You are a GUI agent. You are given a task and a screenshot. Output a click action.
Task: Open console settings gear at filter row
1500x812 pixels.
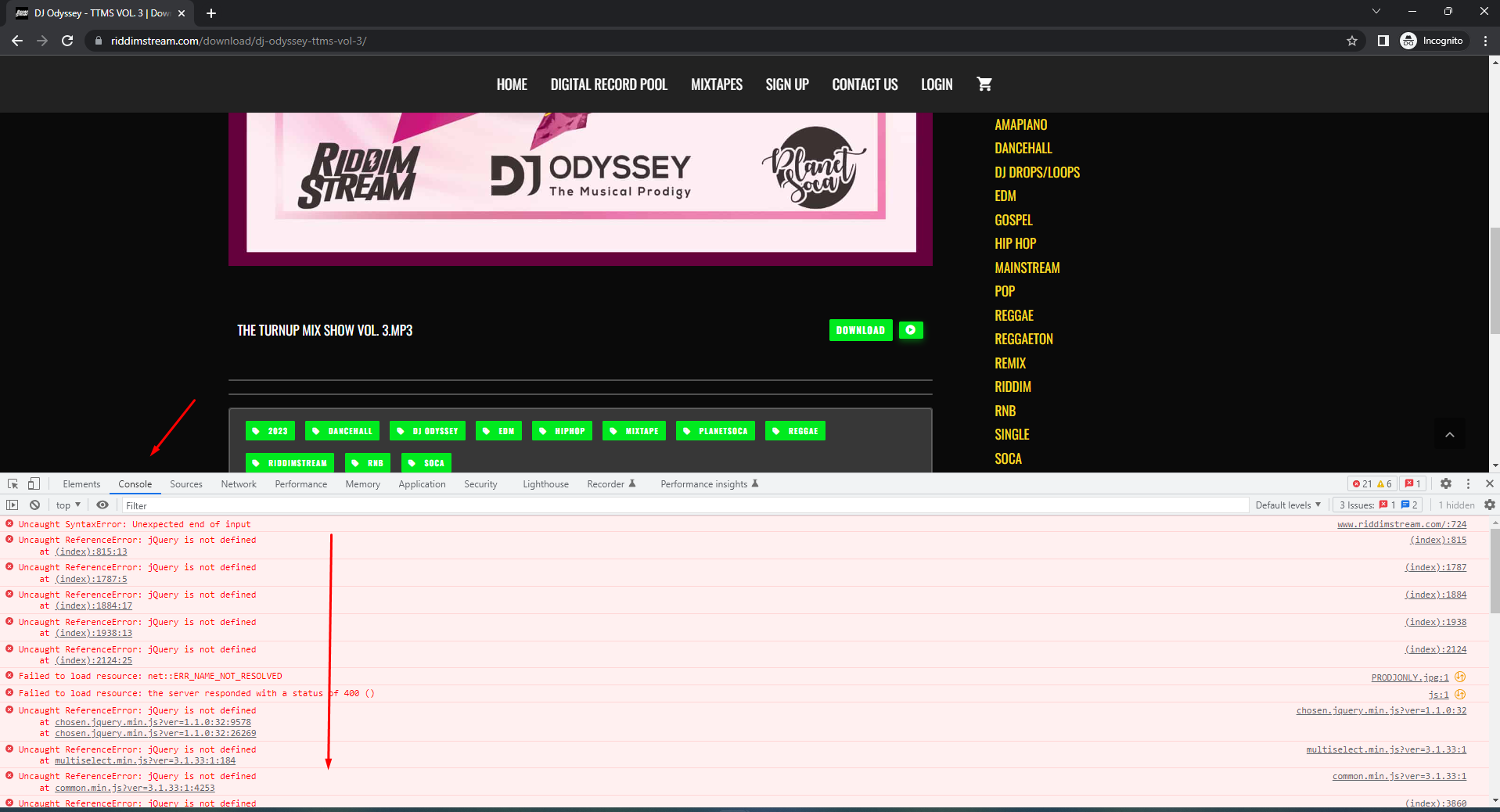[x=1490, y=505]
